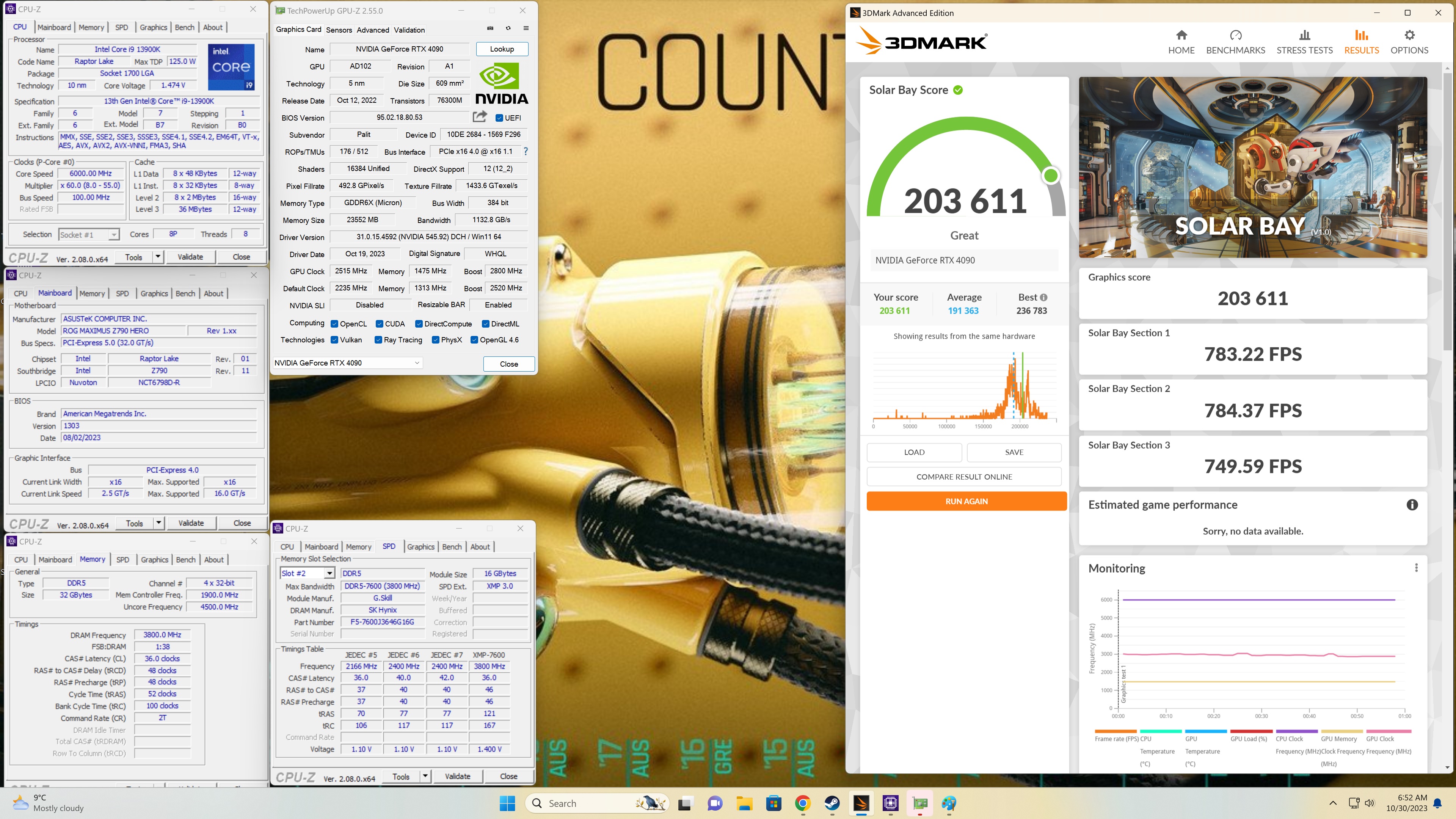The height and width of the screenshot is (819, 1456).
Task: Click the volume icon in the system tray
Action: [1370, 803]
